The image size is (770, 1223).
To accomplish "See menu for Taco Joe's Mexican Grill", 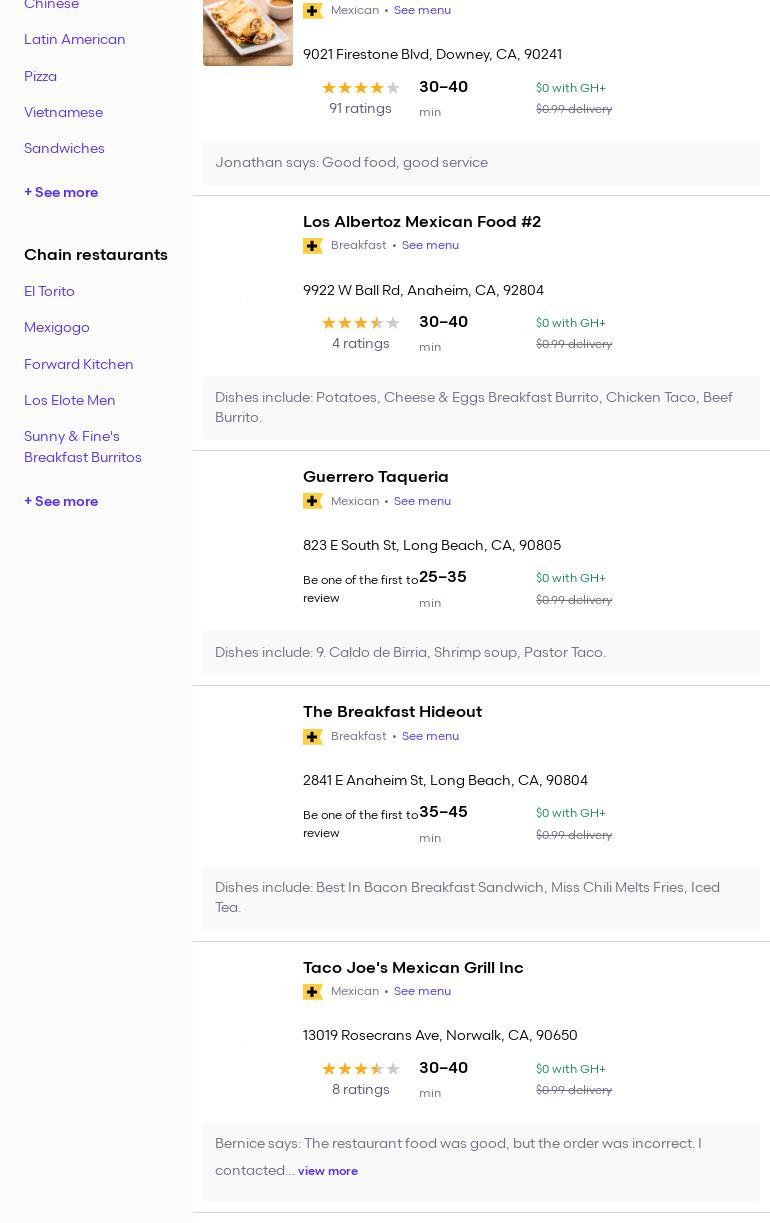I will point(422,992).
